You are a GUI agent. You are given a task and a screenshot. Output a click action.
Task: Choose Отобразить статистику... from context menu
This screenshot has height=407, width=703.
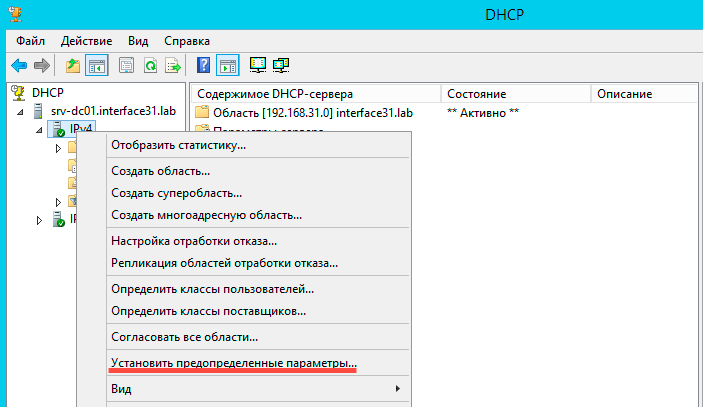[x=258, y=145]
